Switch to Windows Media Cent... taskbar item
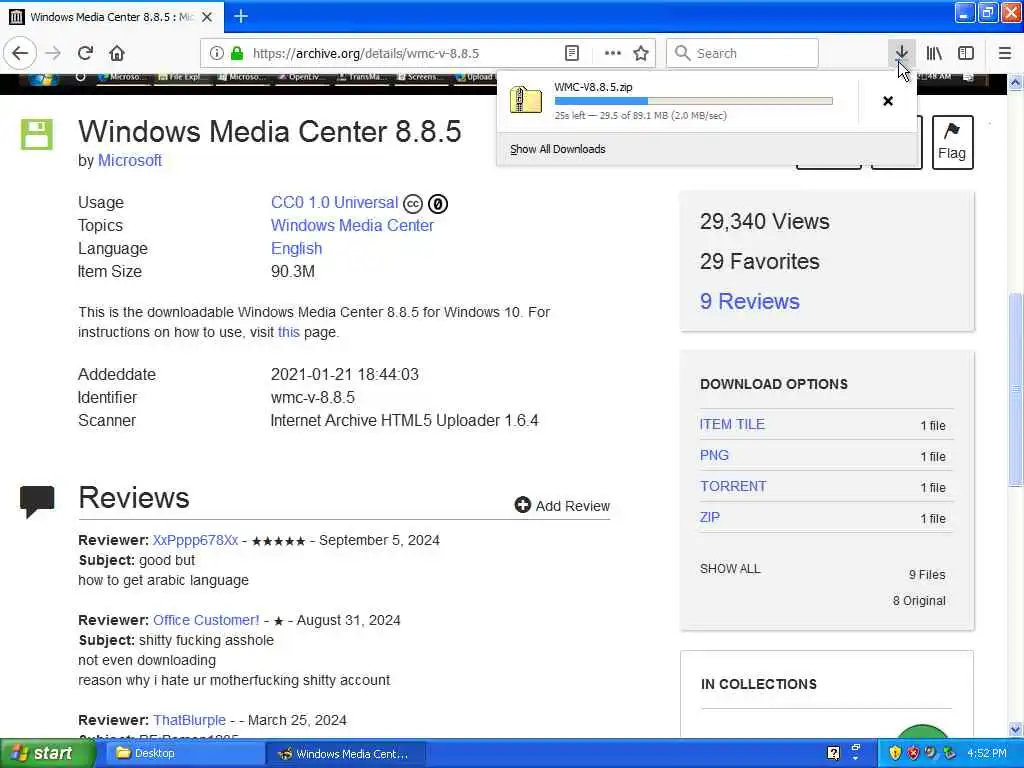This screenshot has width=1024, height=768. (345, 754)
